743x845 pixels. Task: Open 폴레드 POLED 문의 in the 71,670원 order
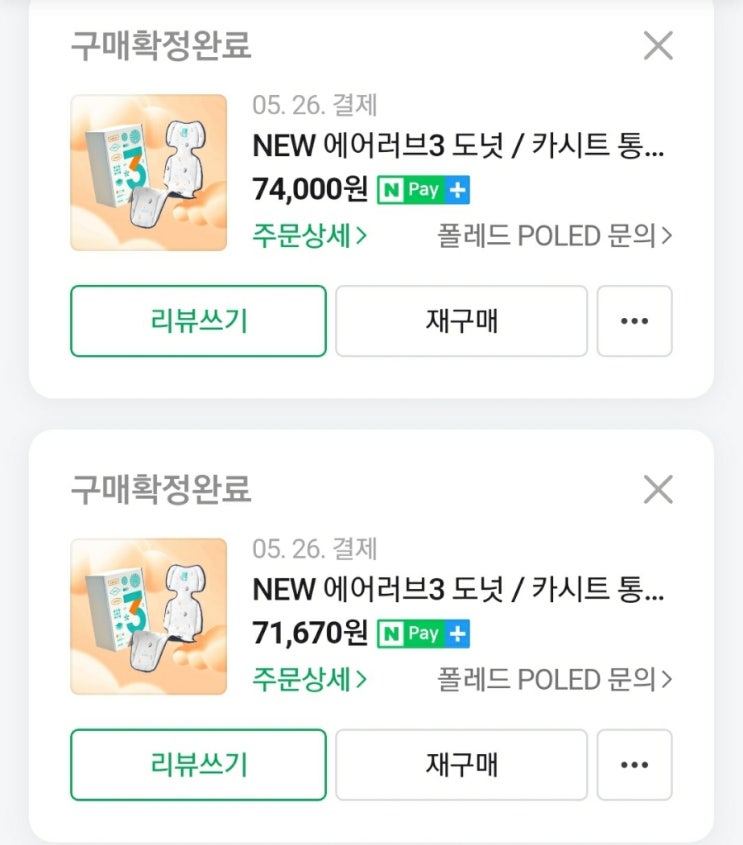(555, 680)
